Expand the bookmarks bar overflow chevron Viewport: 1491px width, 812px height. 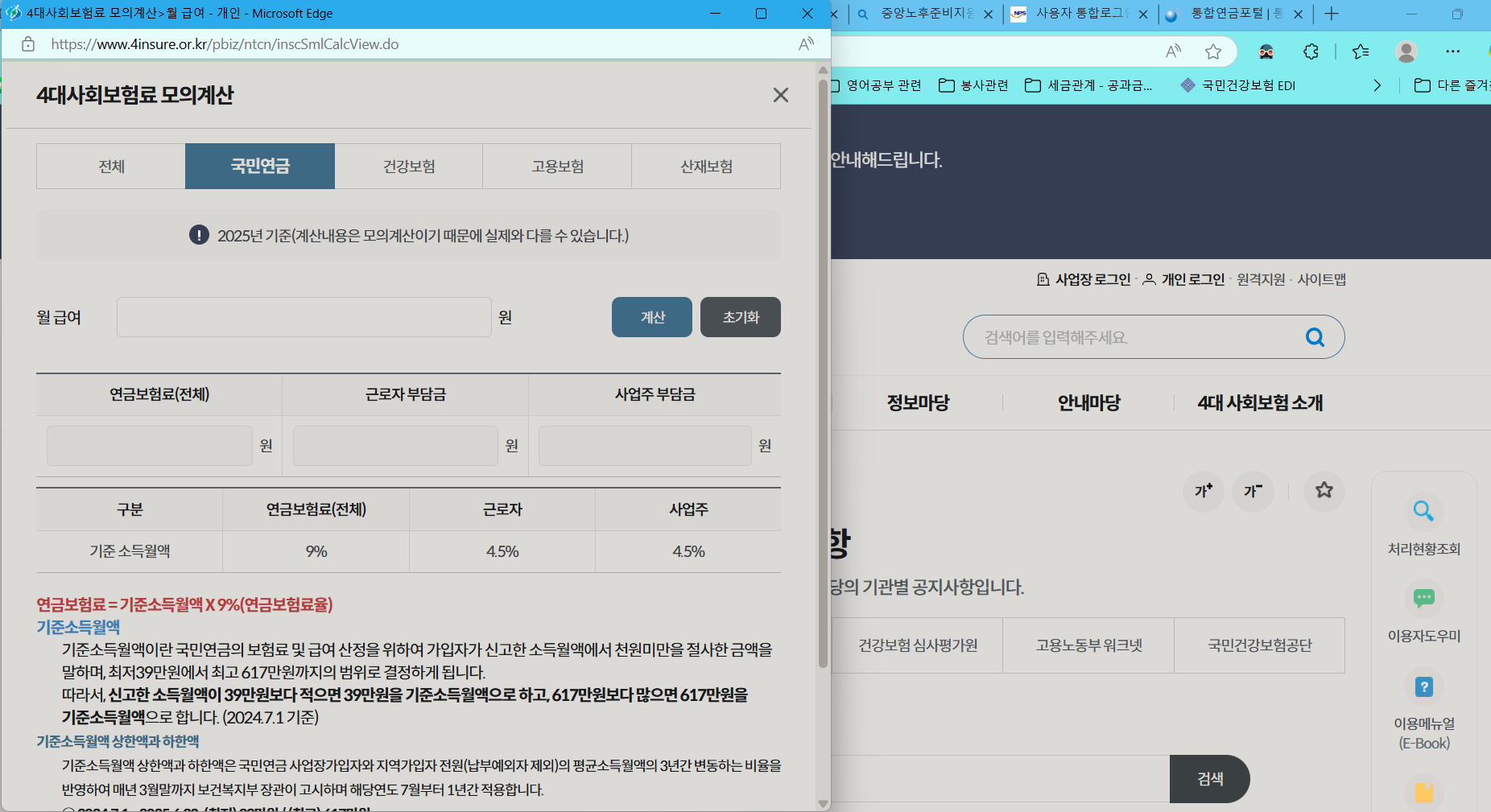1377,85
